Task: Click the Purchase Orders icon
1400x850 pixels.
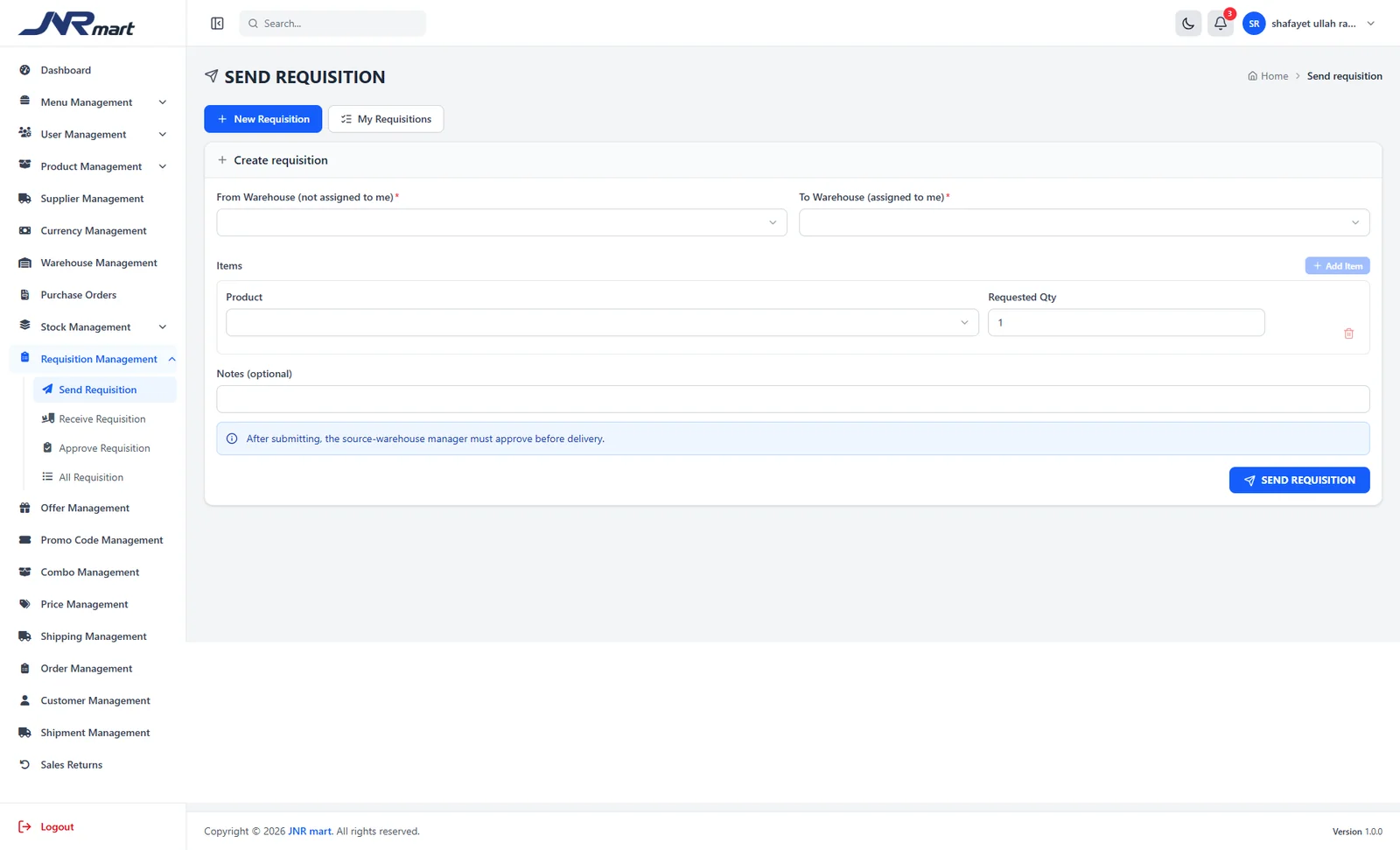Action: pyautogui.click(x=24, y=295)
